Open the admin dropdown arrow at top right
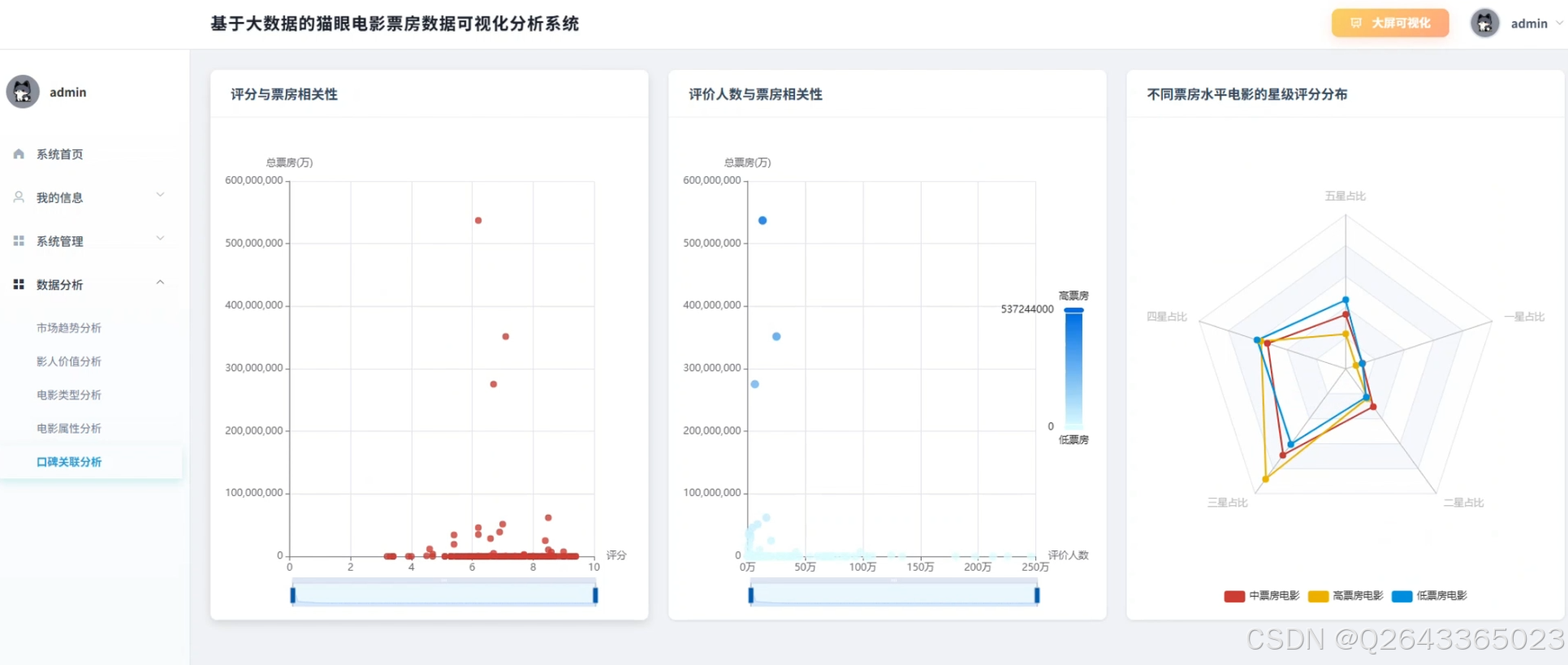 [1559, 24]
